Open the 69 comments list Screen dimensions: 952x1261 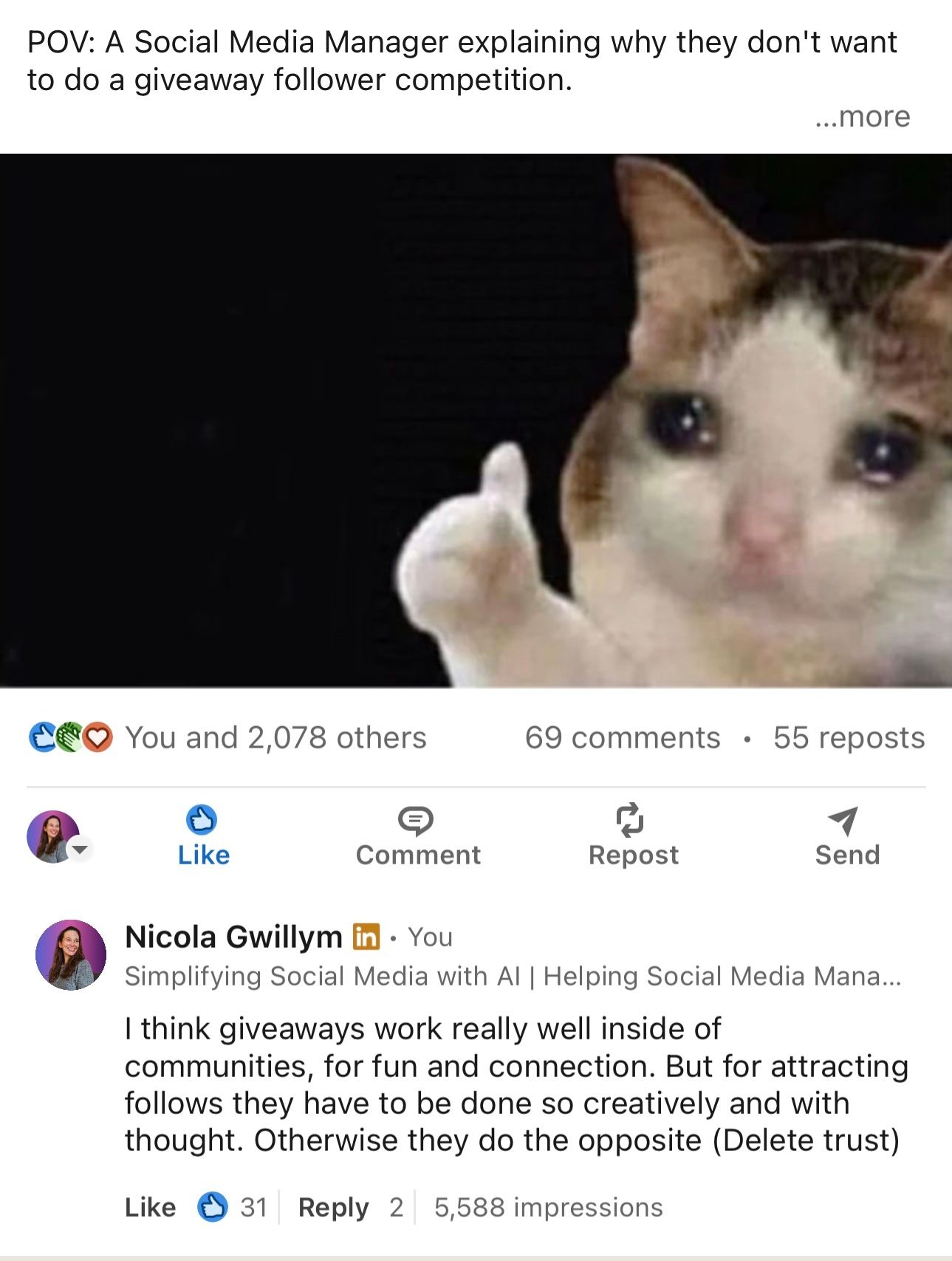click(x=623, y=737)
